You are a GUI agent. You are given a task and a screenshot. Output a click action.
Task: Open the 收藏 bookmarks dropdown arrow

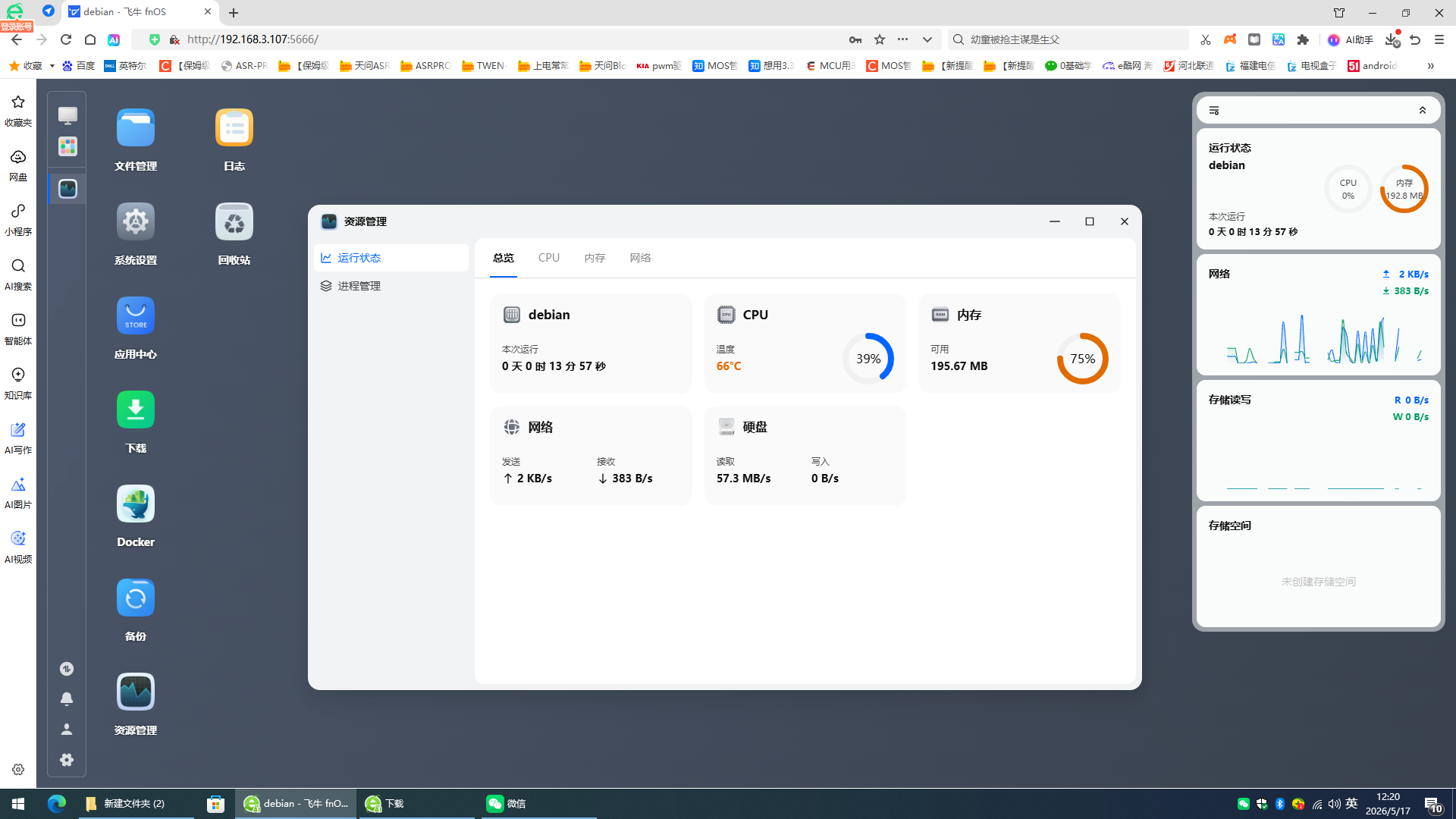tap(52, 66)
